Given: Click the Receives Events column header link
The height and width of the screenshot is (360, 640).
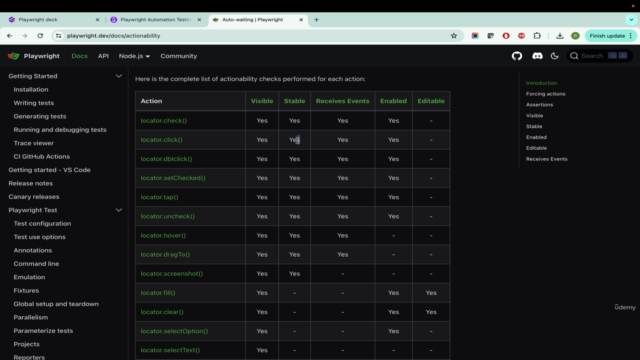Looking at the screenshot, I should tap(342, 101).
